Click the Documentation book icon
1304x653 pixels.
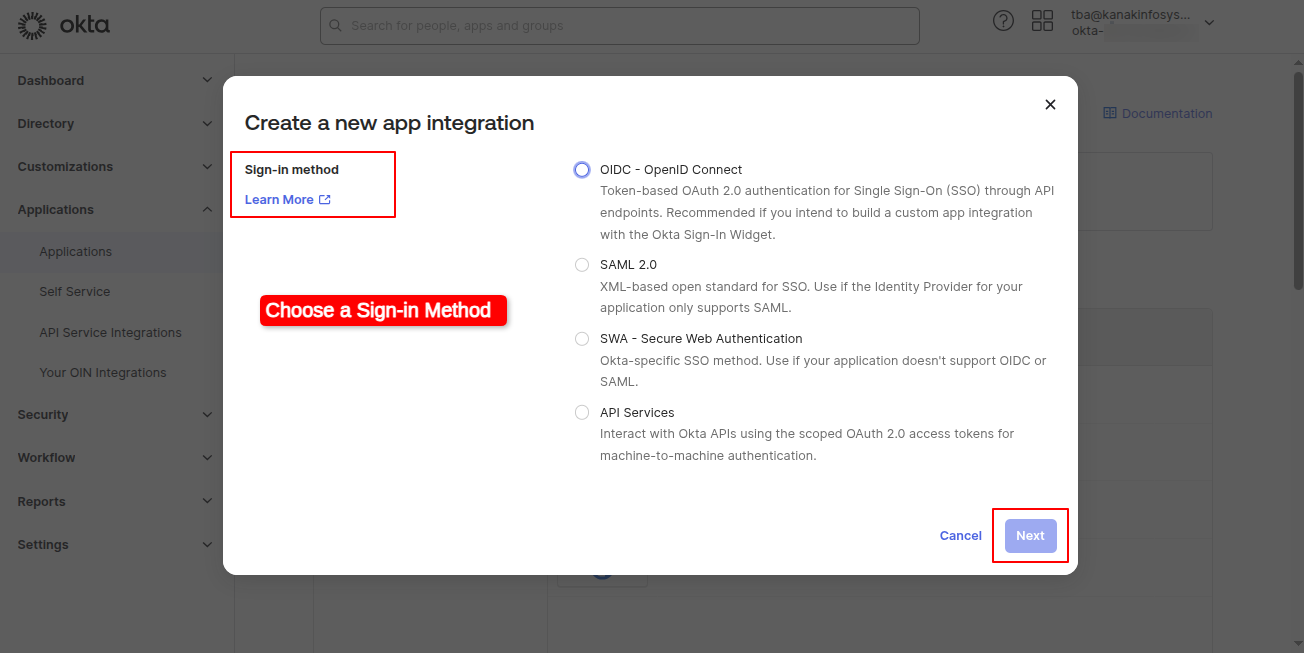coord(1110,113)
